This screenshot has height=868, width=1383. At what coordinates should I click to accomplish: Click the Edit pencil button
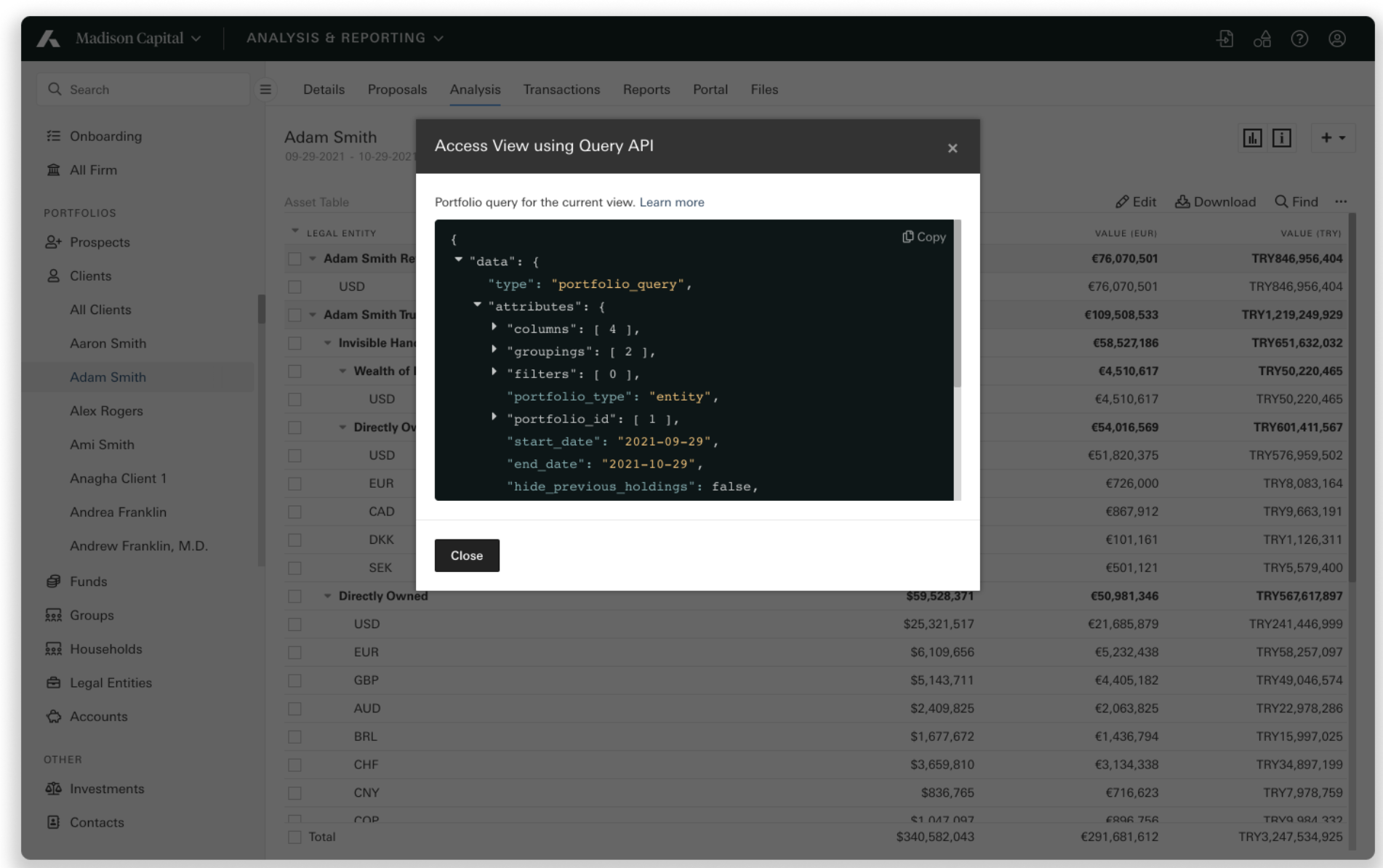[x=1136, y=201]
